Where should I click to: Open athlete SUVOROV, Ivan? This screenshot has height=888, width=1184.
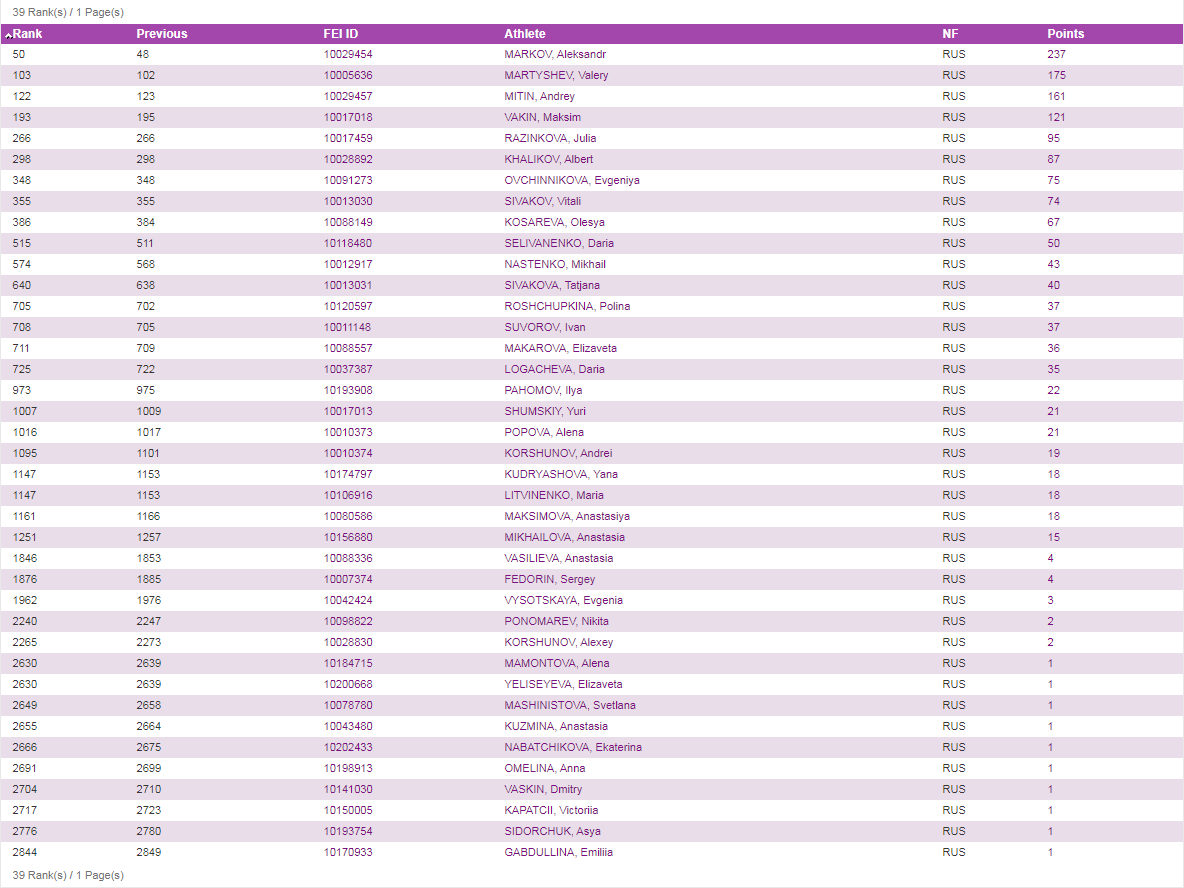[544, 328]
